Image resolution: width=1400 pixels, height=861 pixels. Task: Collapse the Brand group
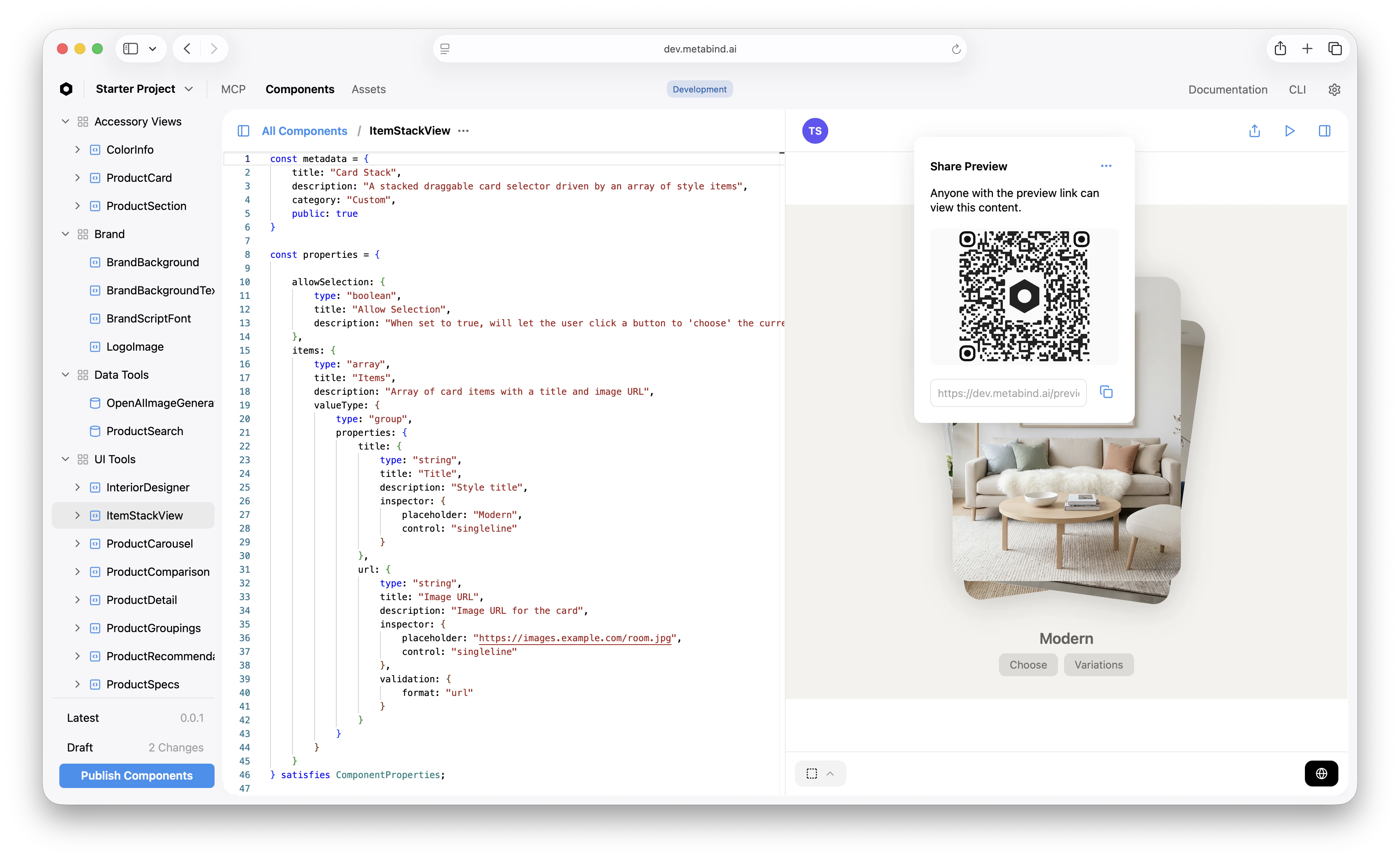click(65, 234)
